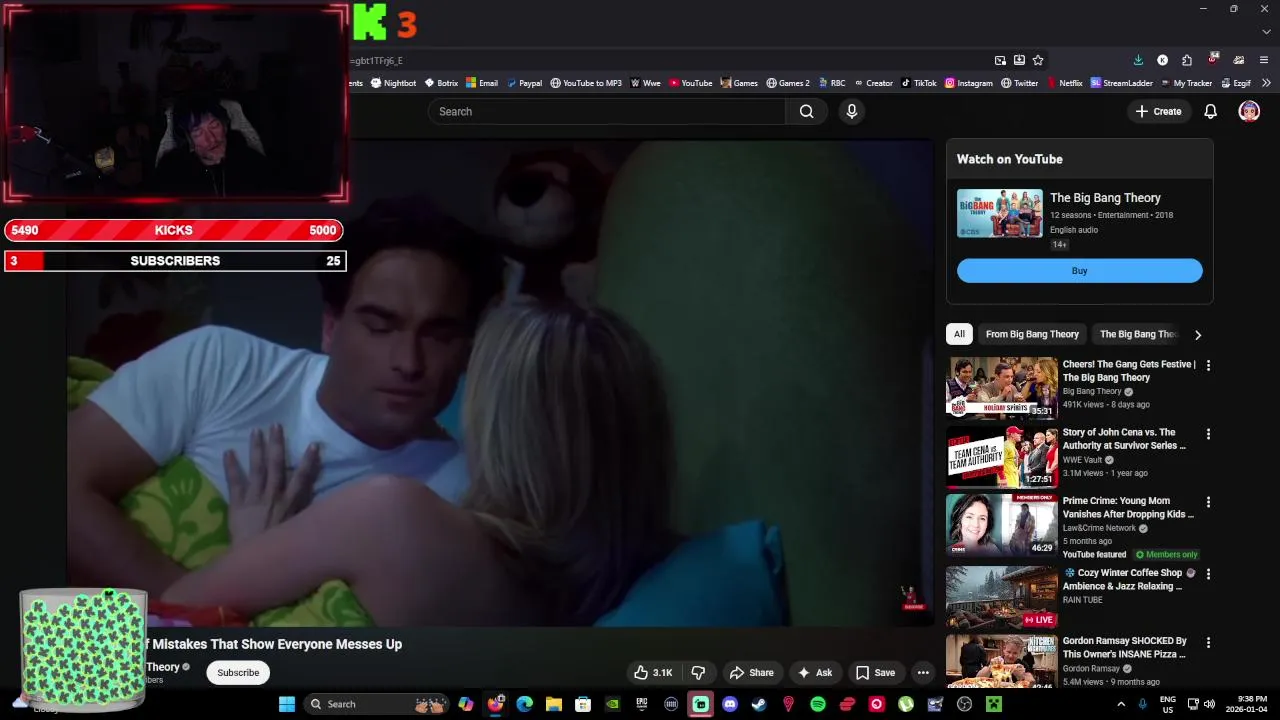
Task: Click the Ask button under the video
Action: [814, 673]
